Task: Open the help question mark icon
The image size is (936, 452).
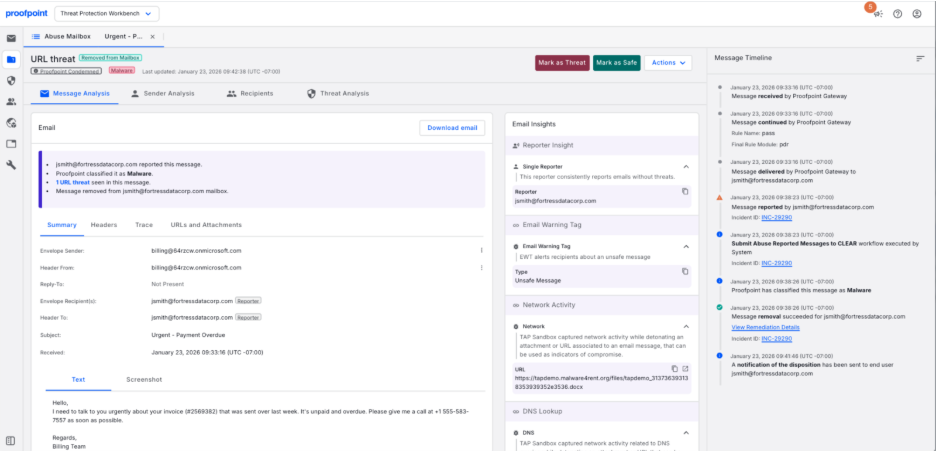Action: point(897,14)
